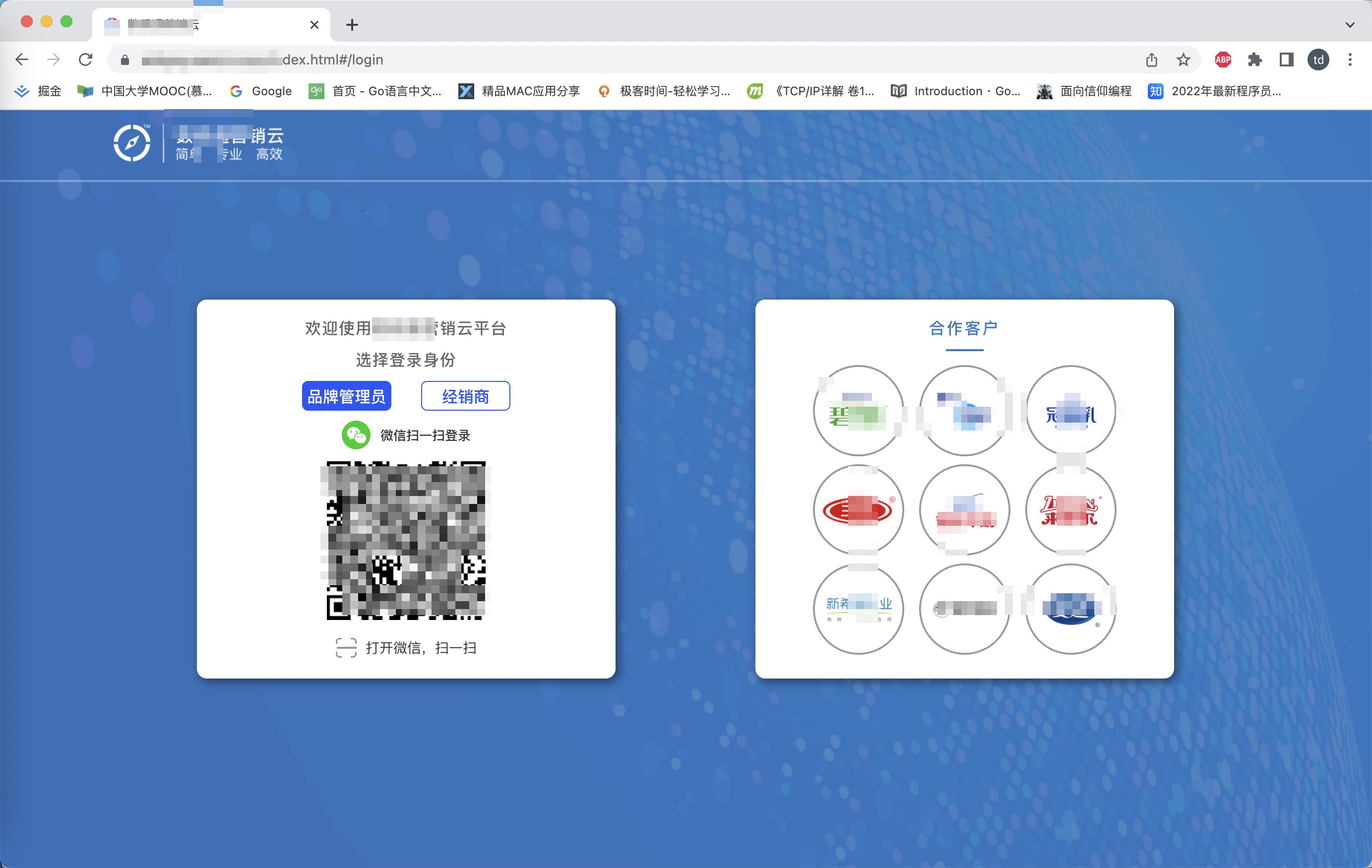Click the compass logo in the page header

[131, 143]
